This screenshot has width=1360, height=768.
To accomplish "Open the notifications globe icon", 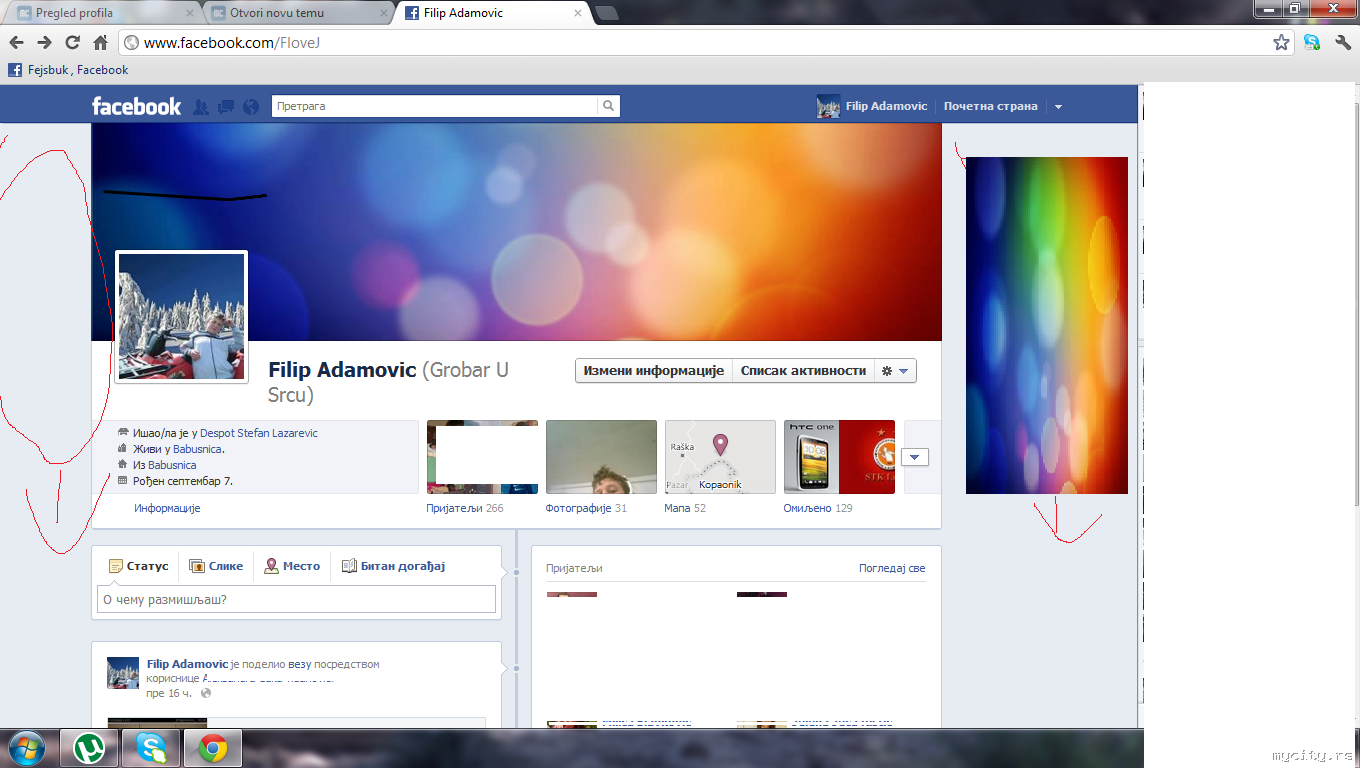I will coord(251,107).
